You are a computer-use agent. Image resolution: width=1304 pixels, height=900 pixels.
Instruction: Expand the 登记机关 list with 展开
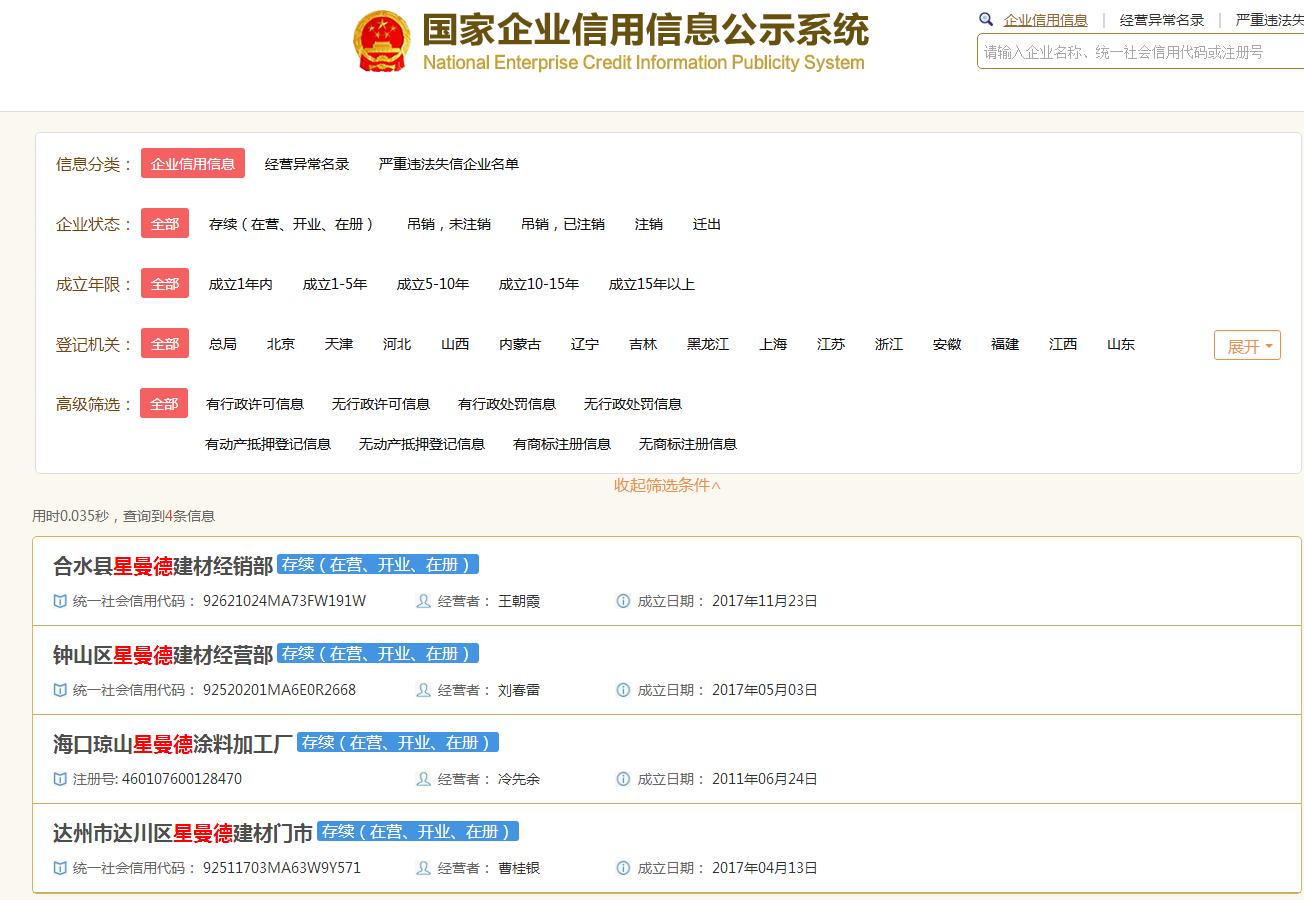pos(1247,346)
